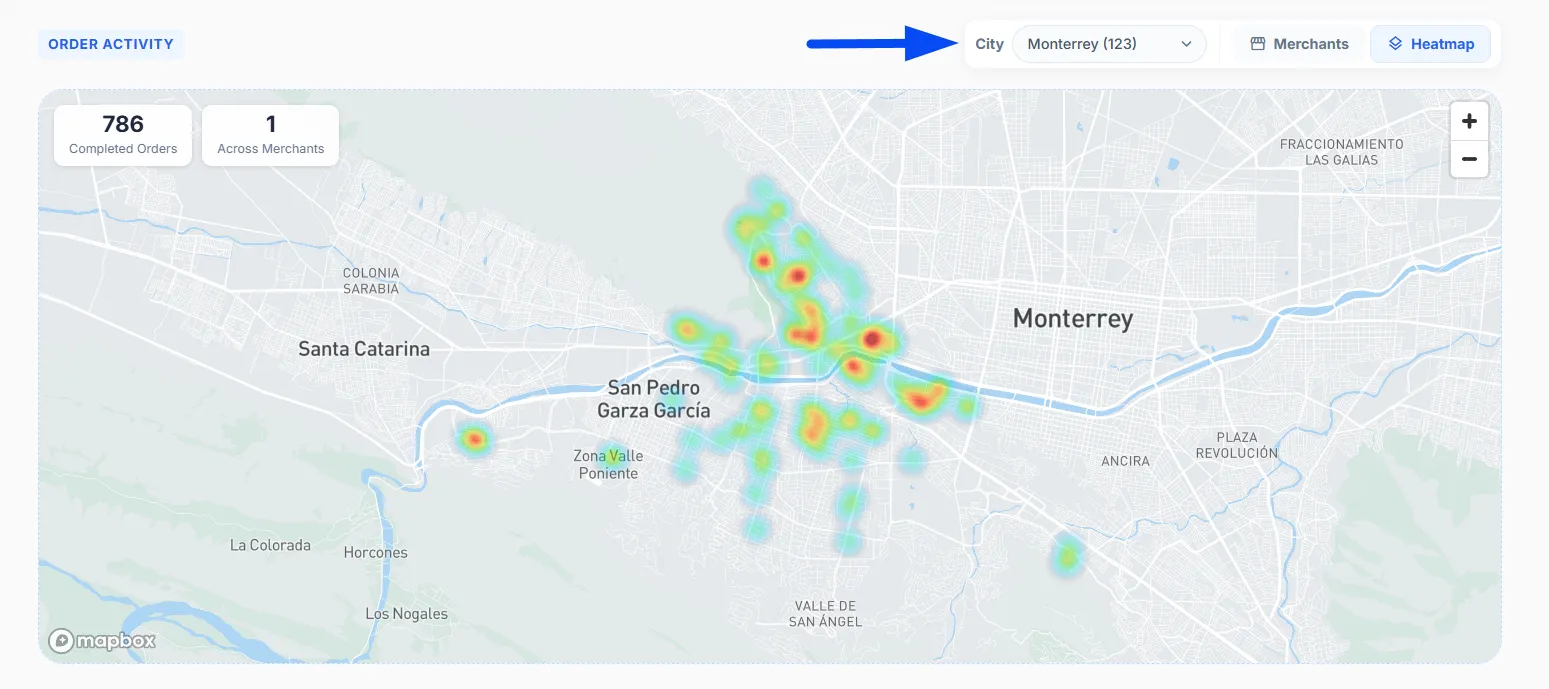Click the COLONIA SARABIA map label
This screenshot has width=1549, height=689.
coord(371,281)
